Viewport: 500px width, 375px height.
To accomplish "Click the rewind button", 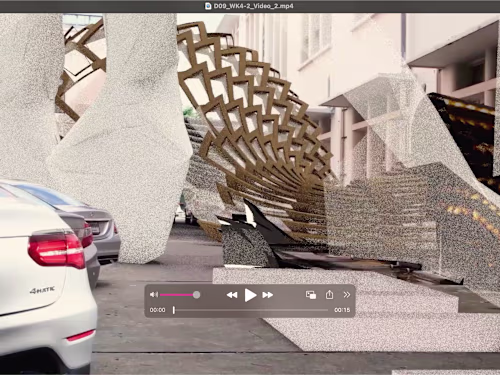I will (x=232, y=295).
